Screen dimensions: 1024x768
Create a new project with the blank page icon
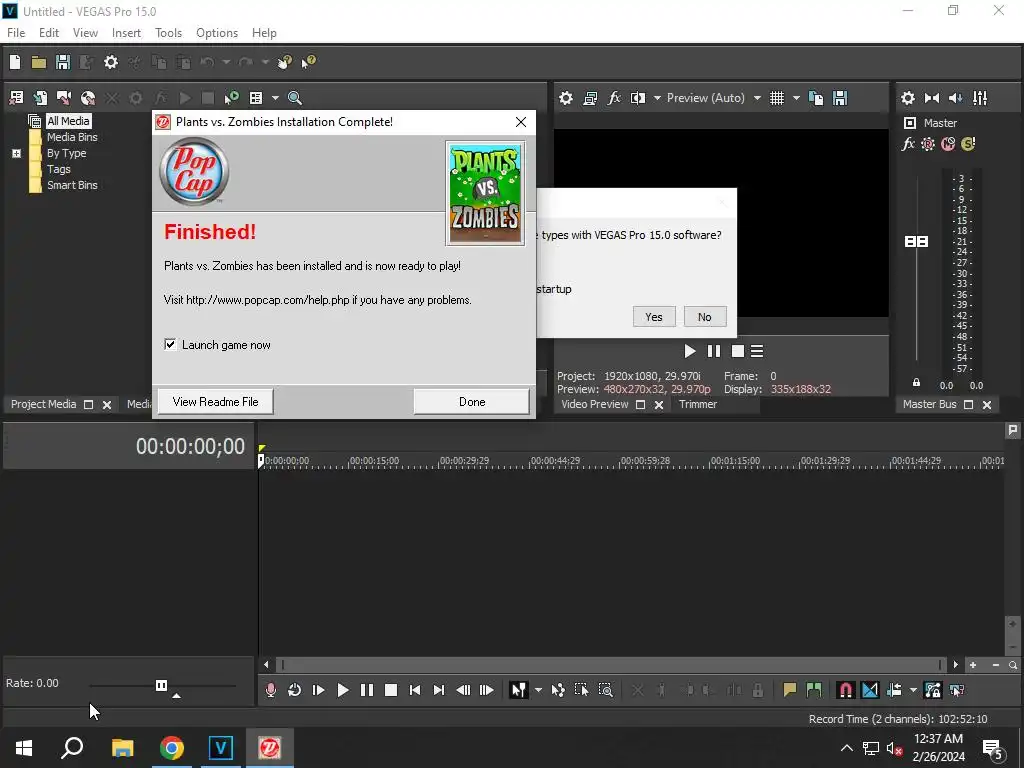pyautogui.click(x=15, y=62)
